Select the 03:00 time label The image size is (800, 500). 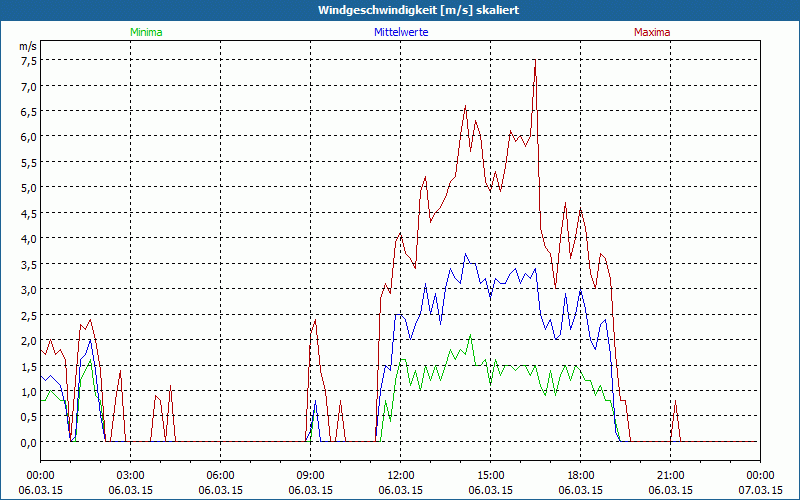point(130,475)
